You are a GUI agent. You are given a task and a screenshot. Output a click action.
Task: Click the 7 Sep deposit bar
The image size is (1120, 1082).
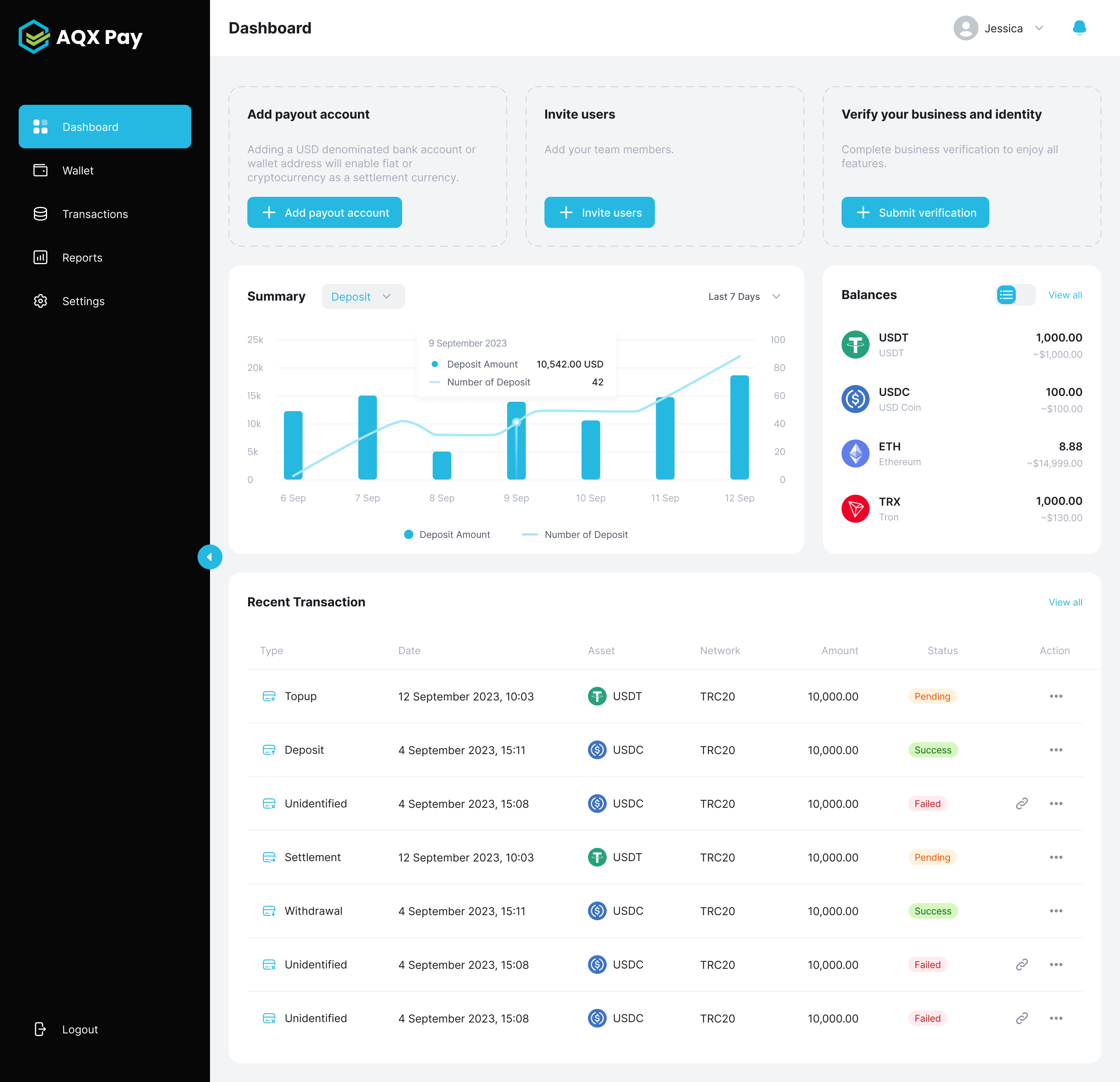click(x=367, y=437)
